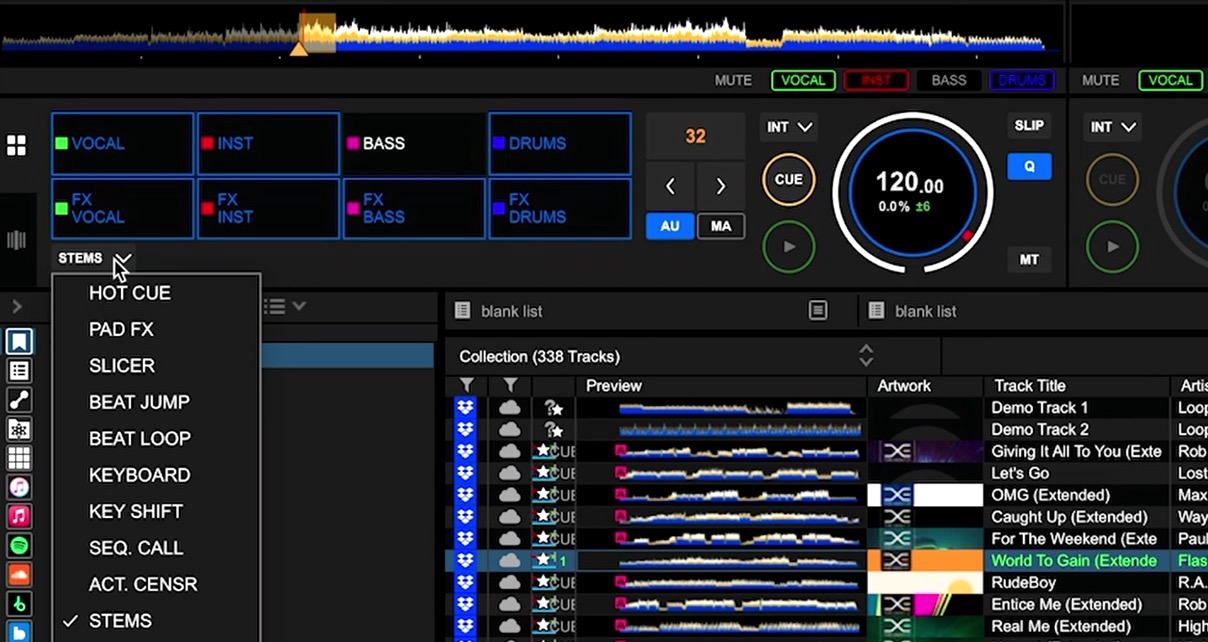Open the INT playback mode dropdown on left deck

789,127
